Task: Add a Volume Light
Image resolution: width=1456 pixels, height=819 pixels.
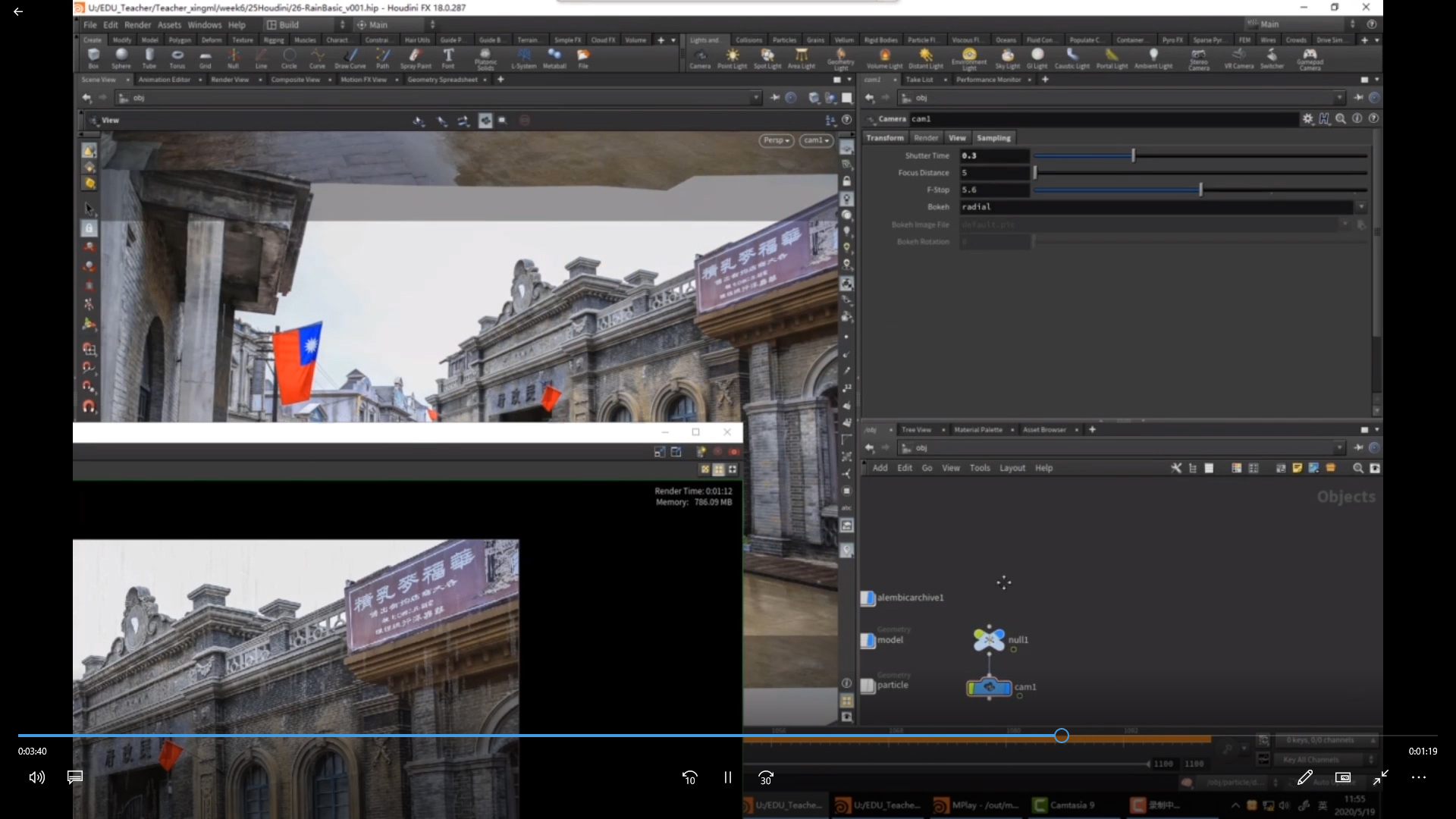Action: (x=884, y=58)
